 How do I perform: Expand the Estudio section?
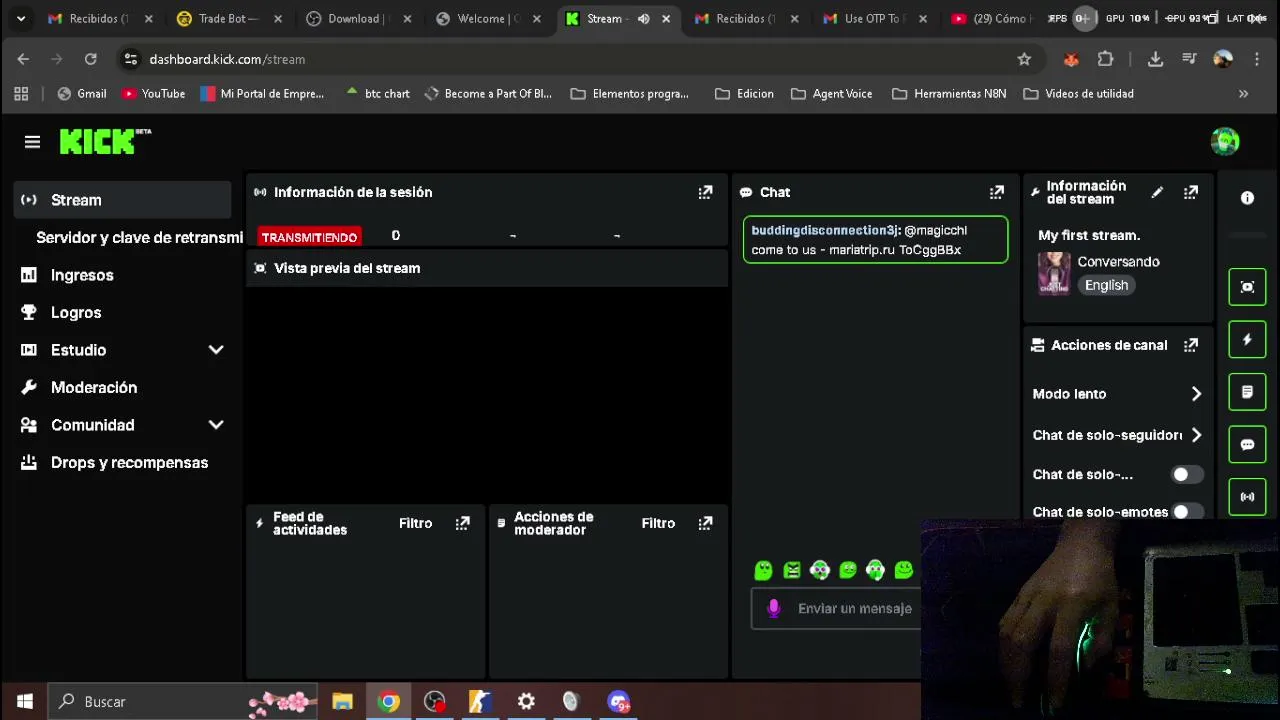pyautogui.click(x=216, y=350)
